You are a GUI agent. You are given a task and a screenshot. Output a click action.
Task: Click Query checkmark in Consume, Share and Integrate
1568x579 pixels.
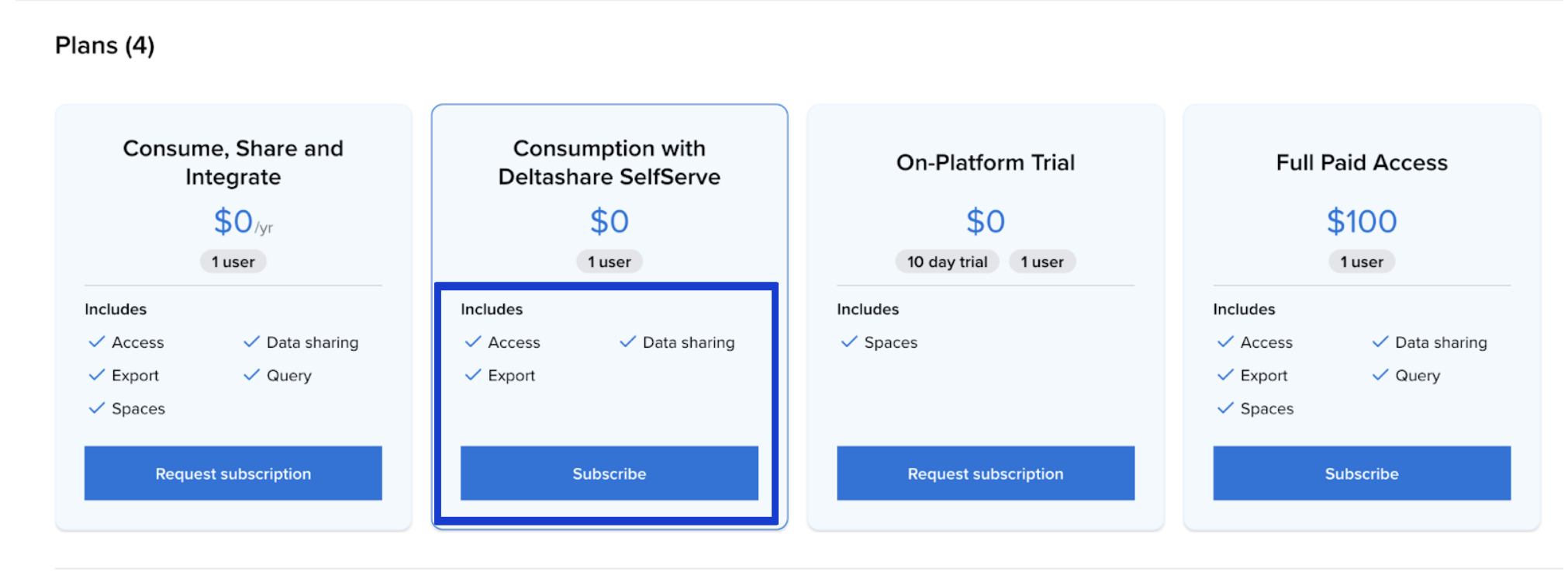(x=252, y=376)
